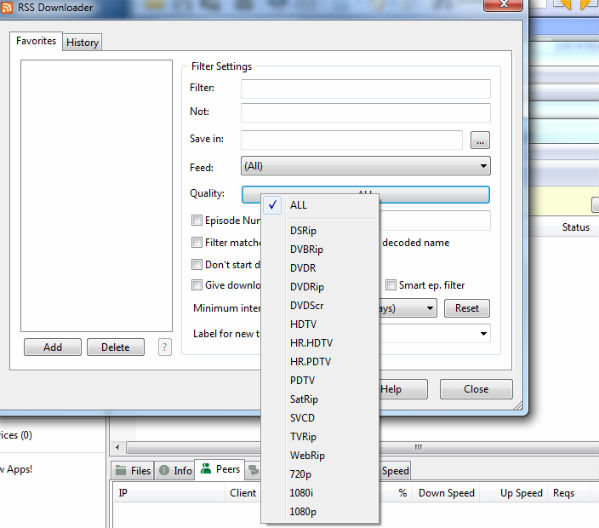Image resolution: width=599 pixels, height=528 pixels.
Task: Expand the Feed (All) dropdown
Action: point(366,166)
